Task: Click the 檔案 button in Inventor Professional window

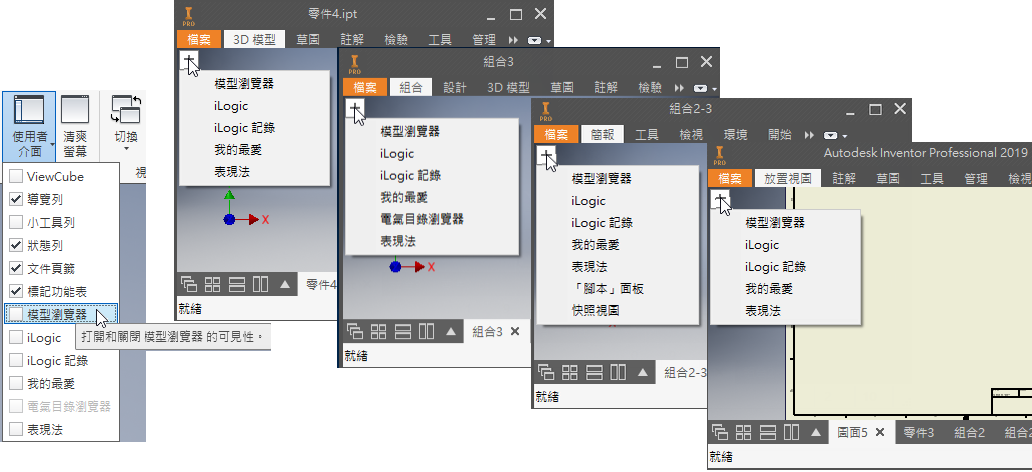Action: [x=729, y=178]
